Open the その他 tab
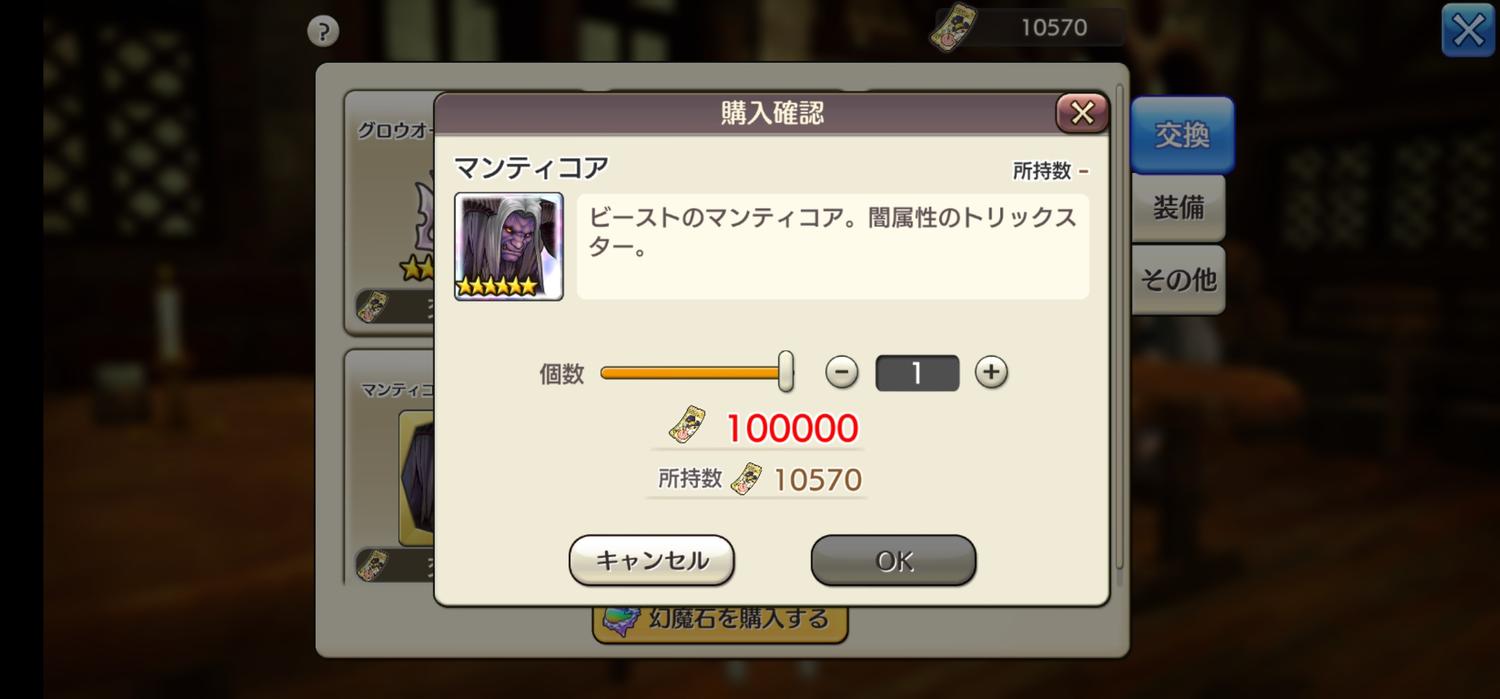Screen dimensions: 1500x699 [x=1178, y=280]
